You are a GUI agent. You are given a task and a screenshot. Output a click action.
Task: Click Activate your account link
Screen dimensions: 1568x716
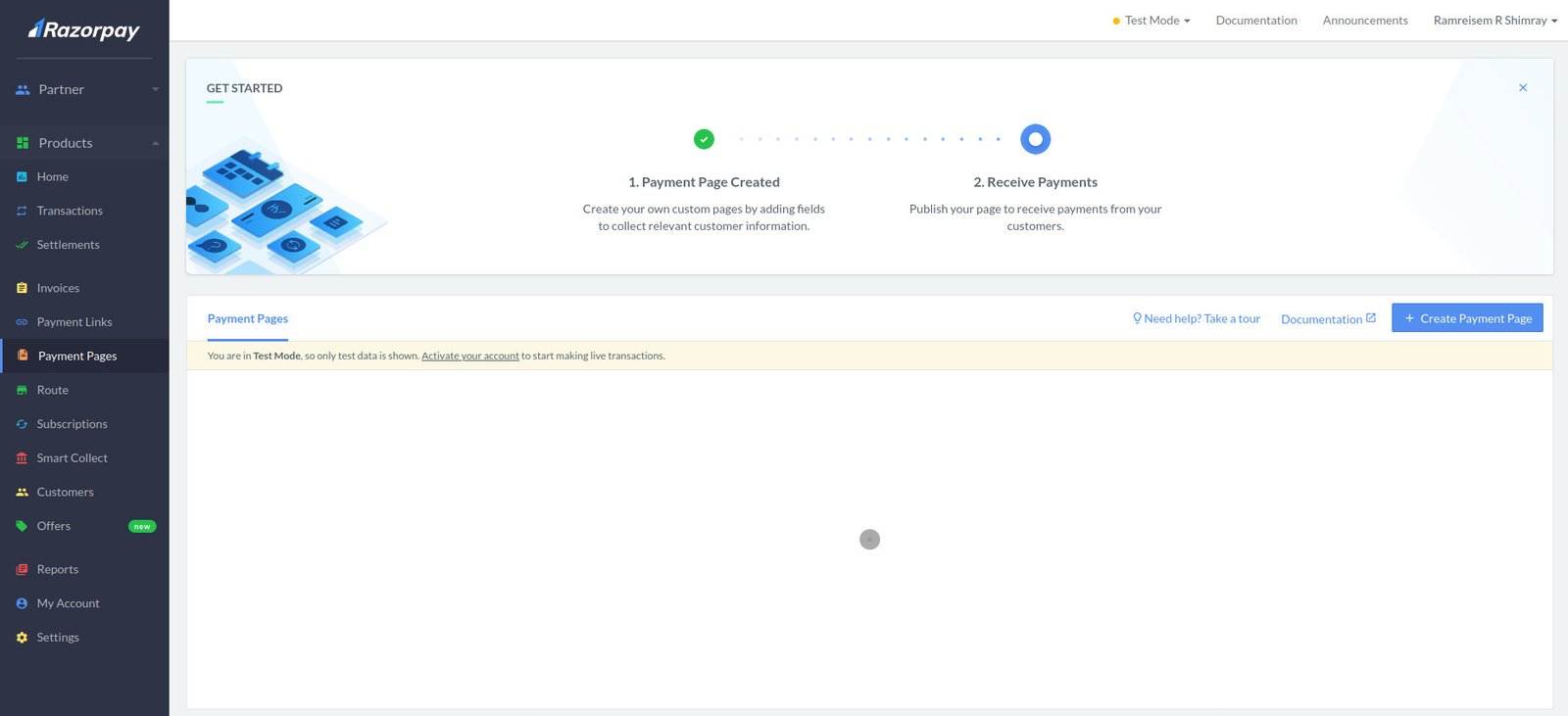coord(470,356)
